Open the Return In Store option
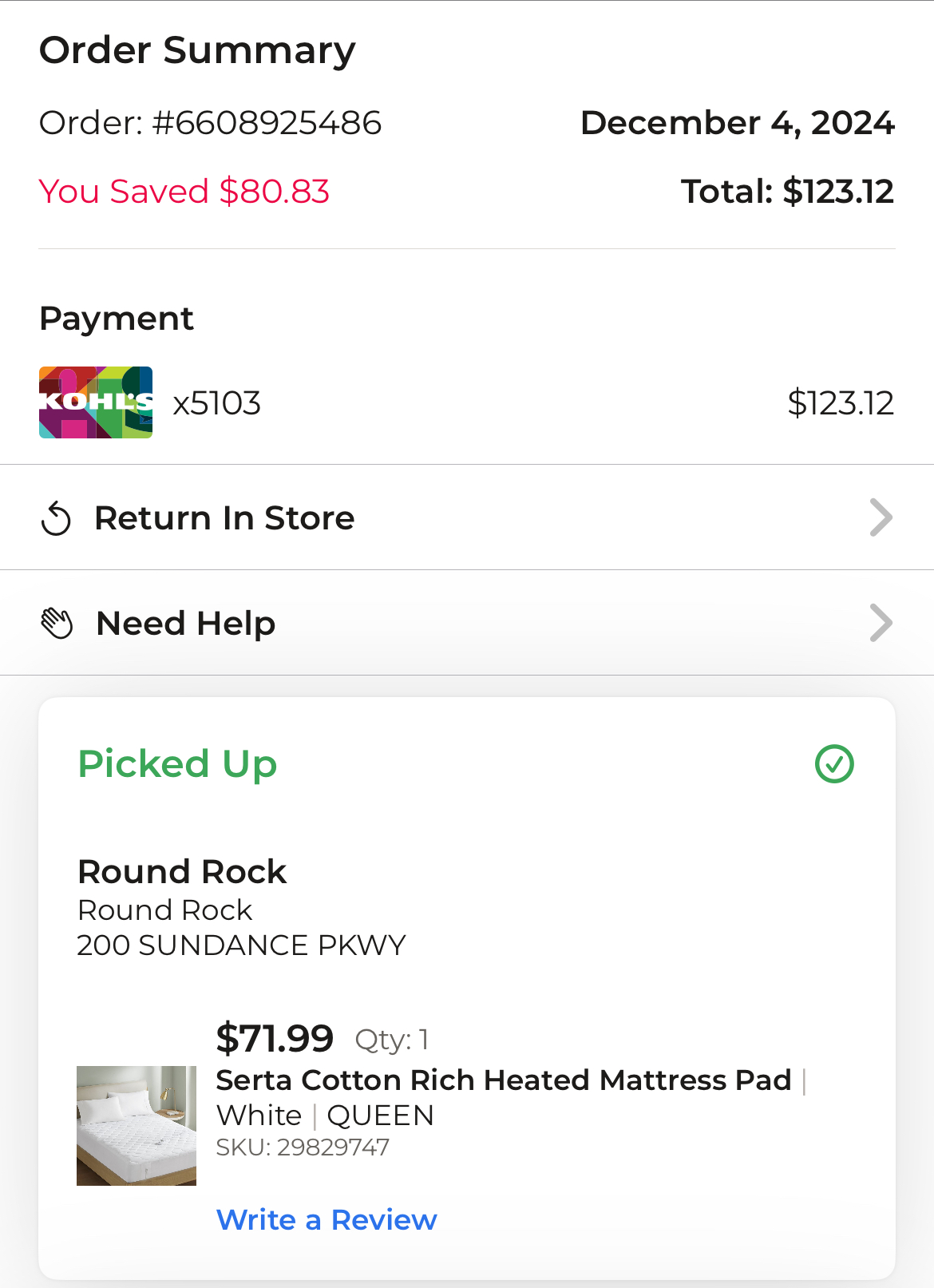The width and height of the screenshot is (934, 1288). tap(467, 517)
